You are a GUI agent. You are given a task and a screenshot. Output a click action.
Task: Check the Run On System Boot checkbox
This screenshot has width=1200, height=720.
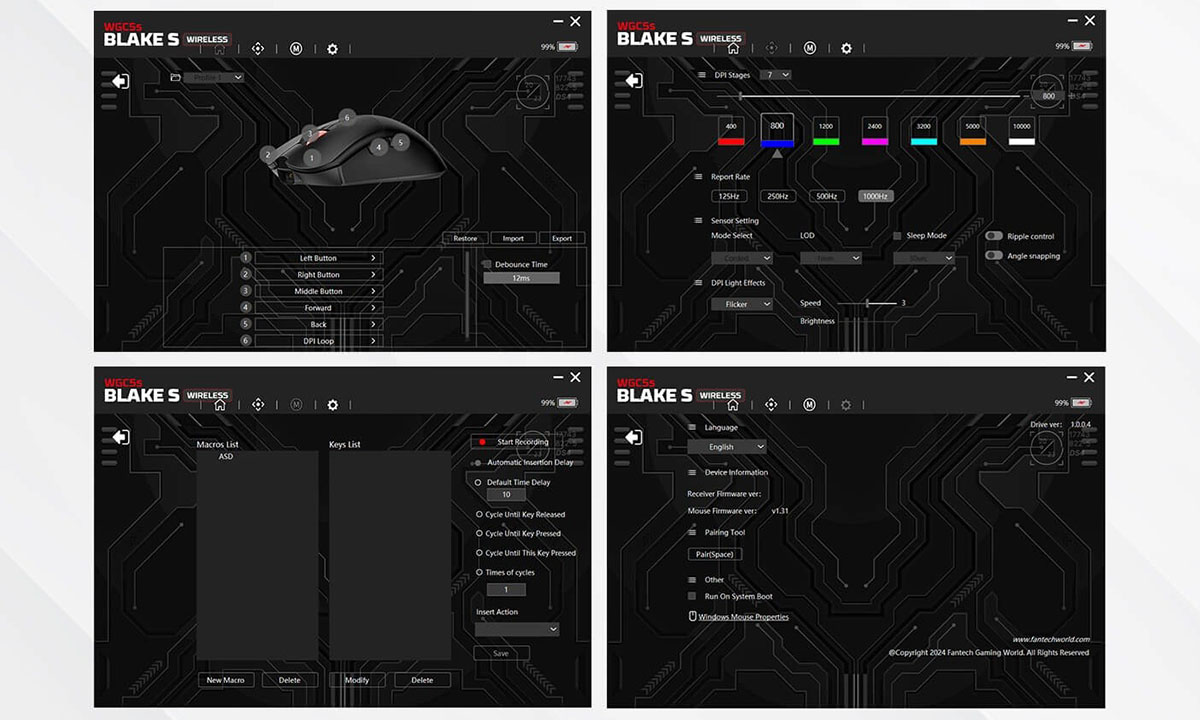(x=692, y=597)
